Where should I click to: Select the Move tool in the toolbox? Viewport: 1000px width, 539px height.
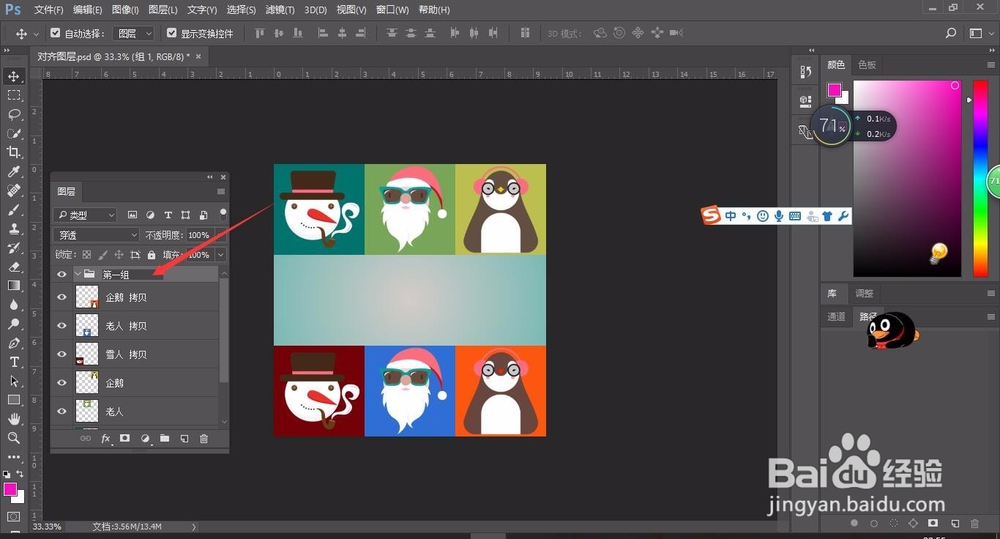(x=13, y=77)
